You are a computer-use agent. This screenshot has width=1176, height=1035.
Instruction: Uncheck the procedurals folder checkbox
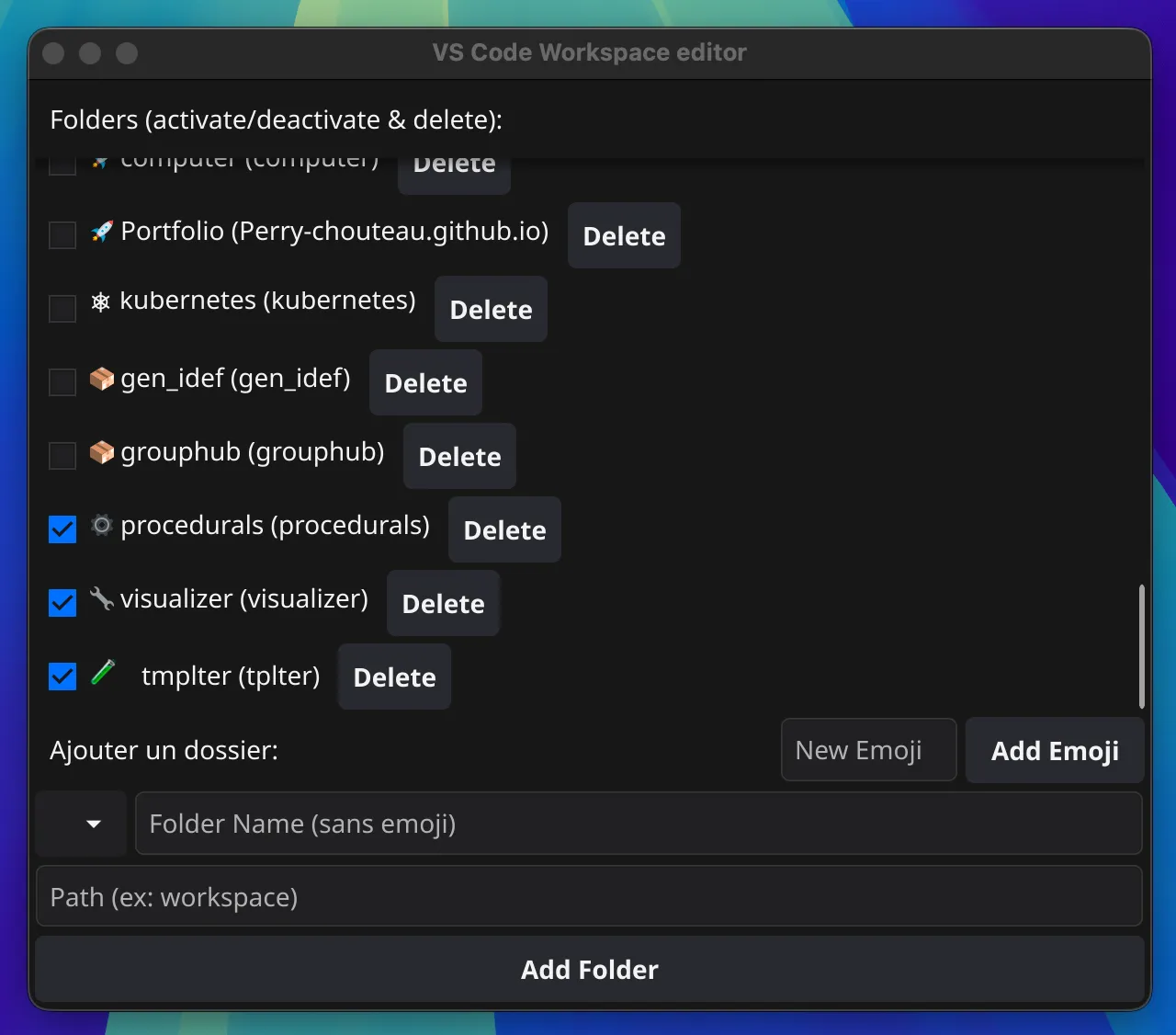click(x=62, y=529)
